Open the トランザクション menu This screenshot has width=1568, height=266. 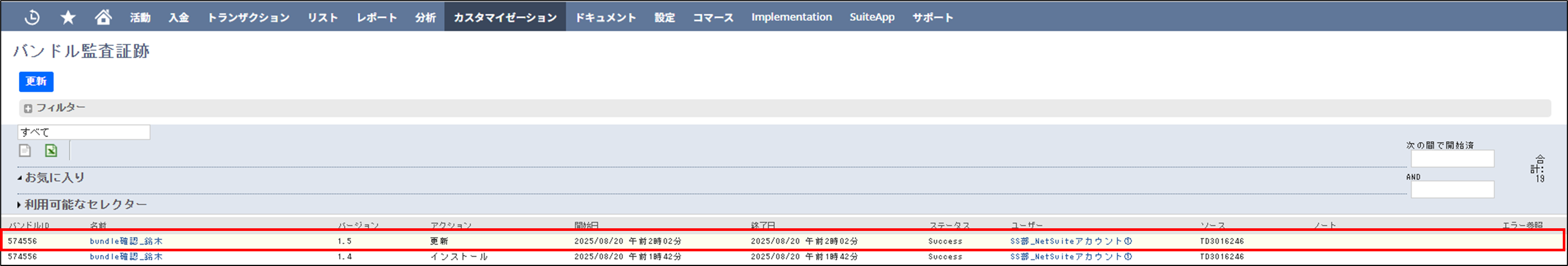(248, 17)
